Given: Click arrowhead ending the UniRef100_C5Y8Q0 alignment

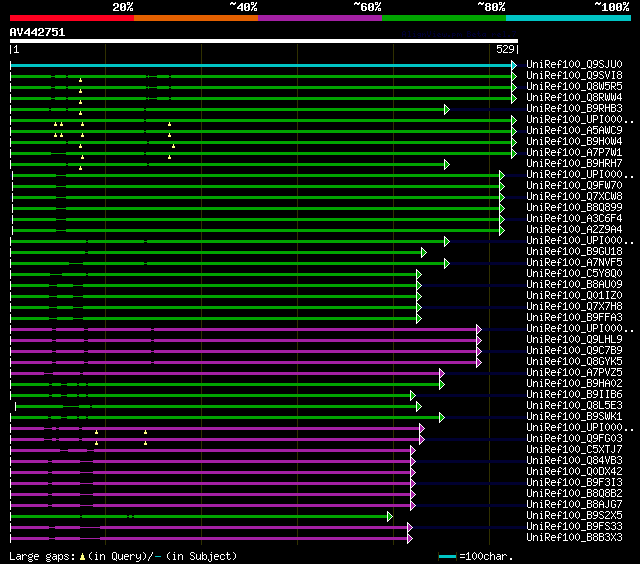Looking at the screenshot, I should click(x=419, y=274).
